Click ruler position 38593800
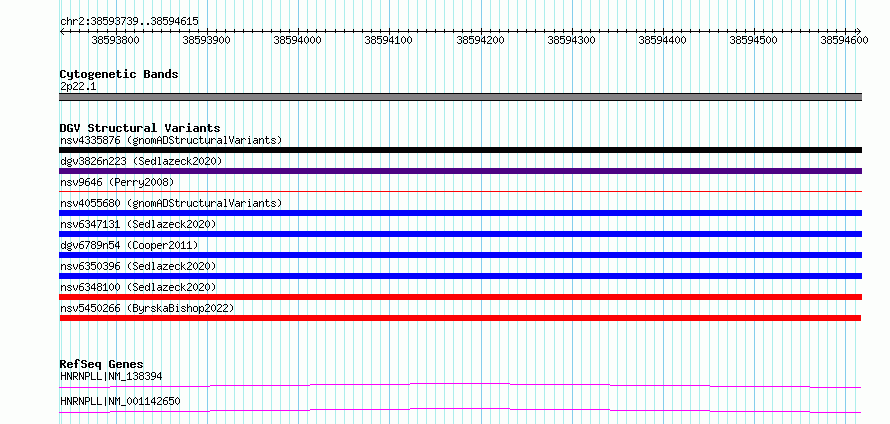Viewport: 890px width, 424px height. tap(115, 40)
